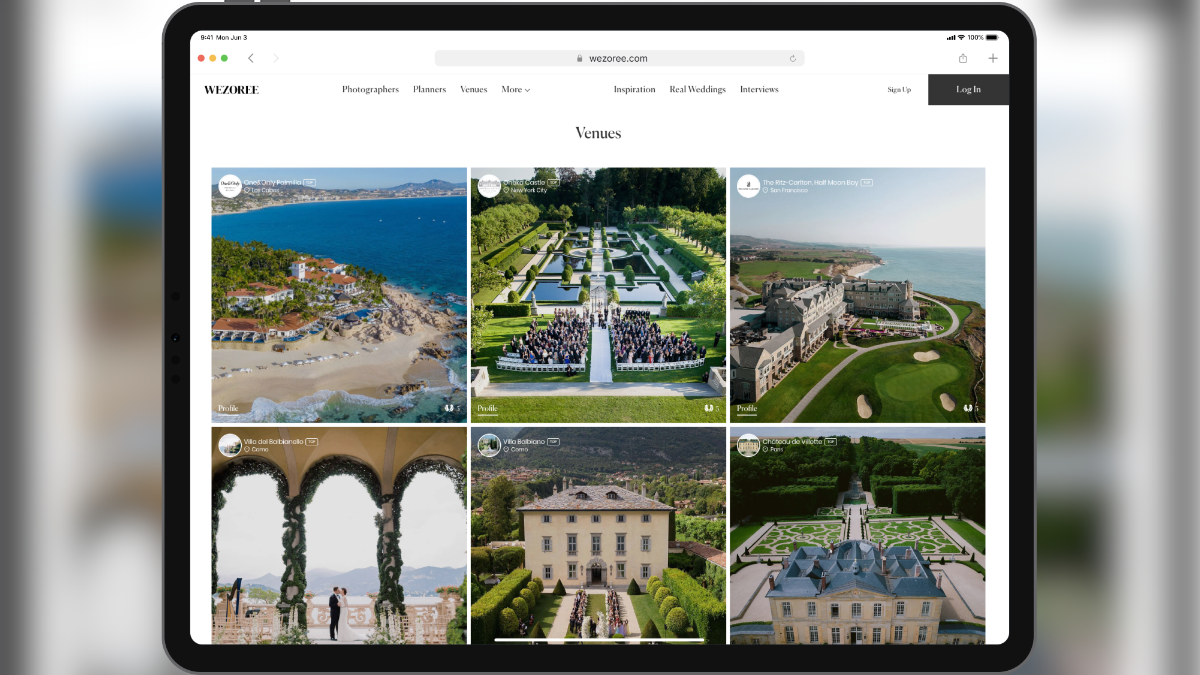Open the Photographers menu item
The image size is (1200, 675).
point(371,89)
